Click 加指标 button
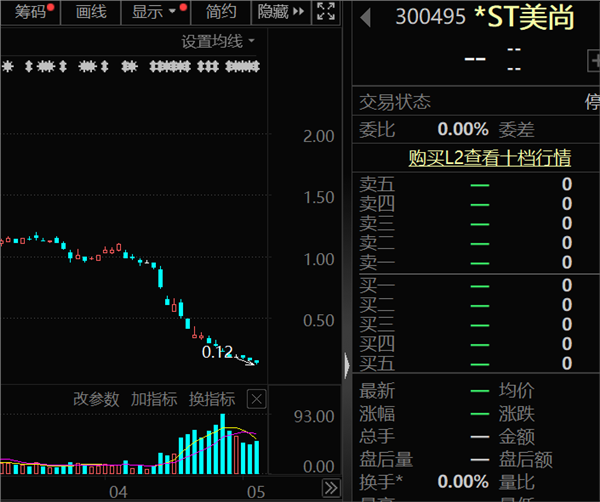This screenshot has height=502, width=600. pyautogui.click(x=154, y=399)
